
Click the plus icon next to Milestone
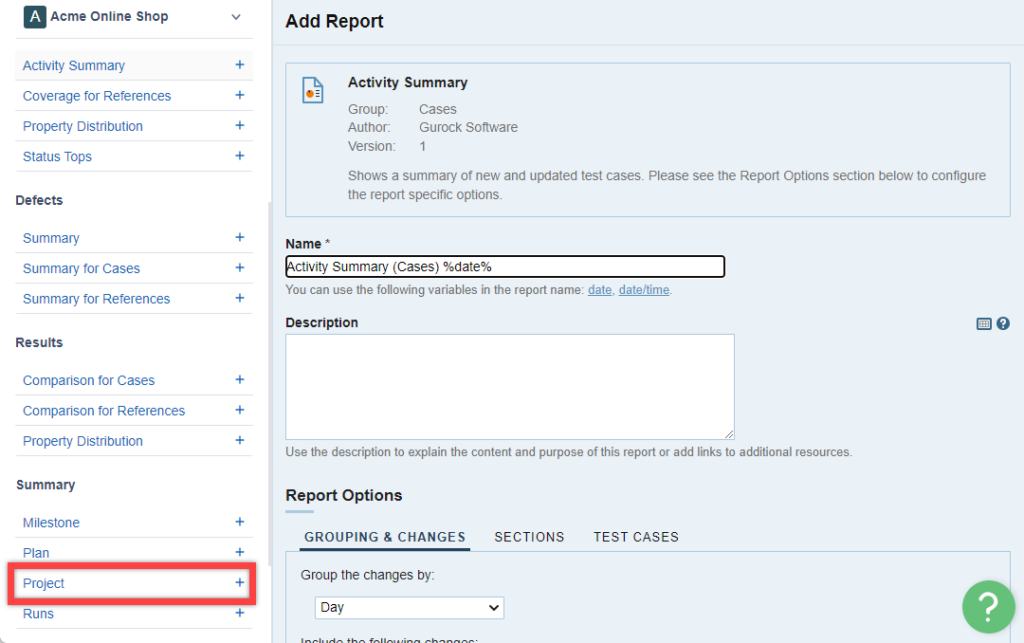pos(239,522)
